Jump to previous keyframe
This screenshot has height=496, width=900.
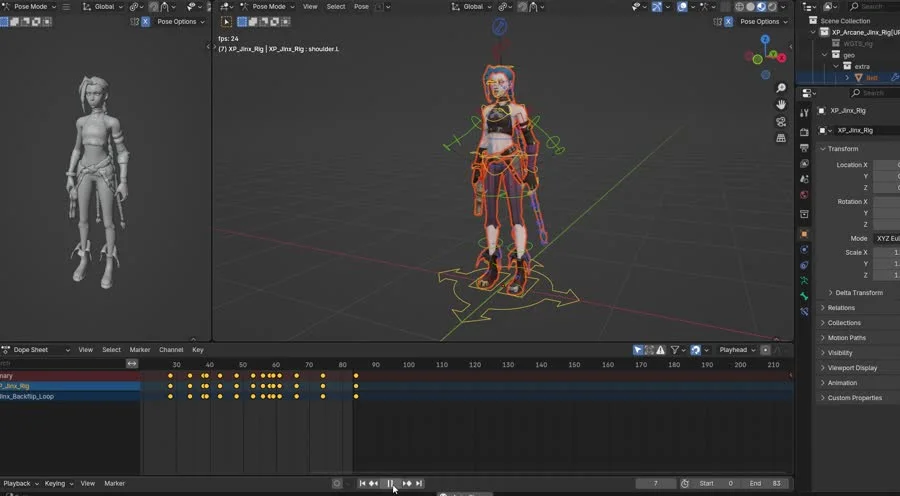click(374, 483)
